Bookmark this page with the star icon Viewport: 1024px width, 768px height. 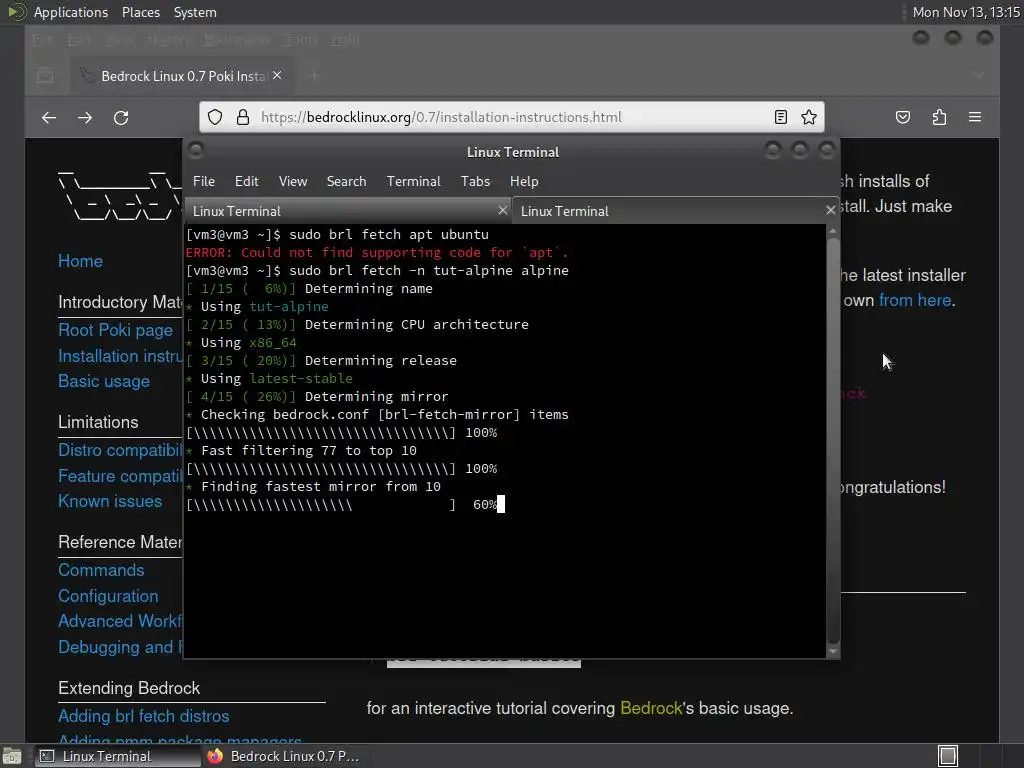pos(809,117)
